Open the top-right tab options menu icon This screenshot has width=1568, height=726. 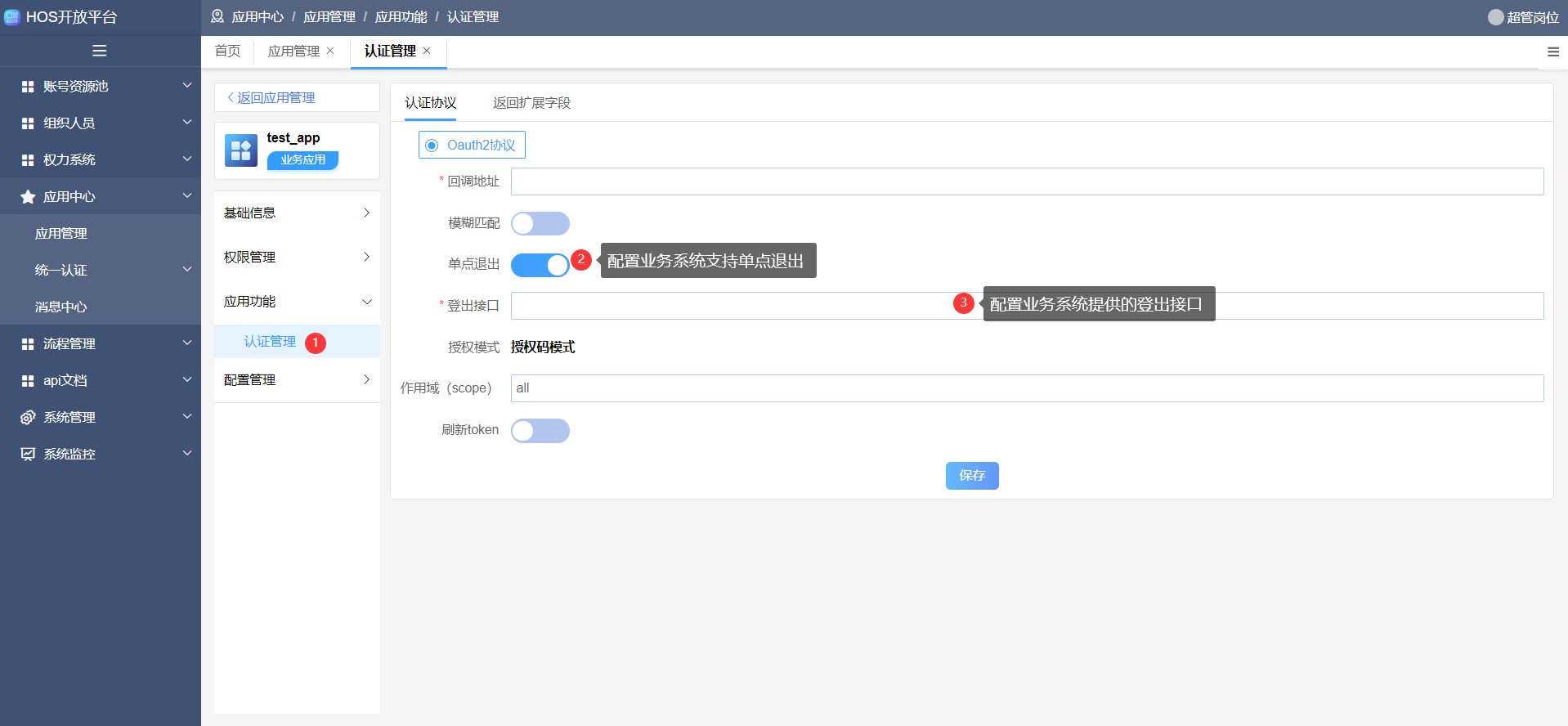pyautogui.click(x=1552, y=52)
